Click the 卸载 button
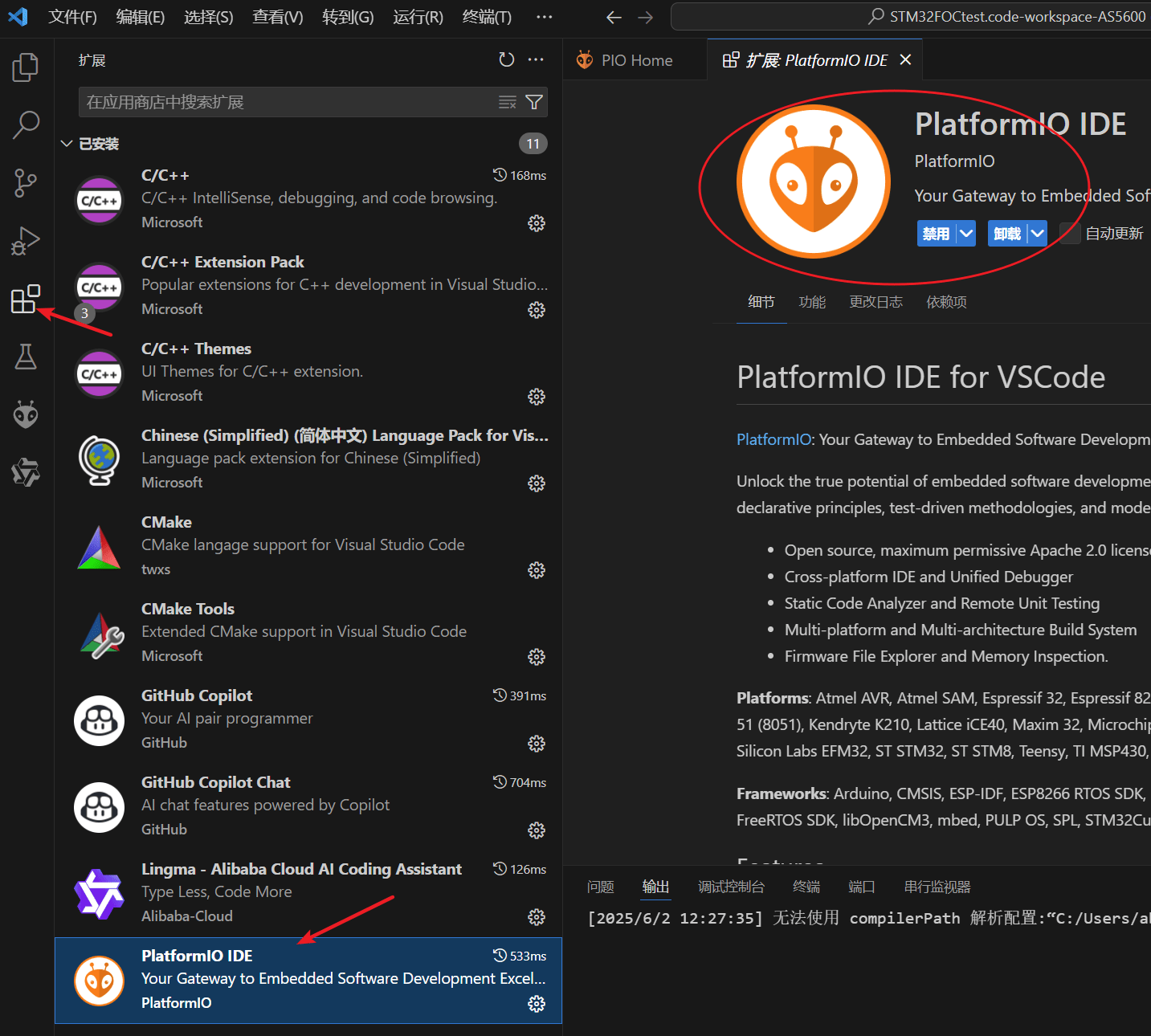The image size is (1151, 1036). (1007, 234)
